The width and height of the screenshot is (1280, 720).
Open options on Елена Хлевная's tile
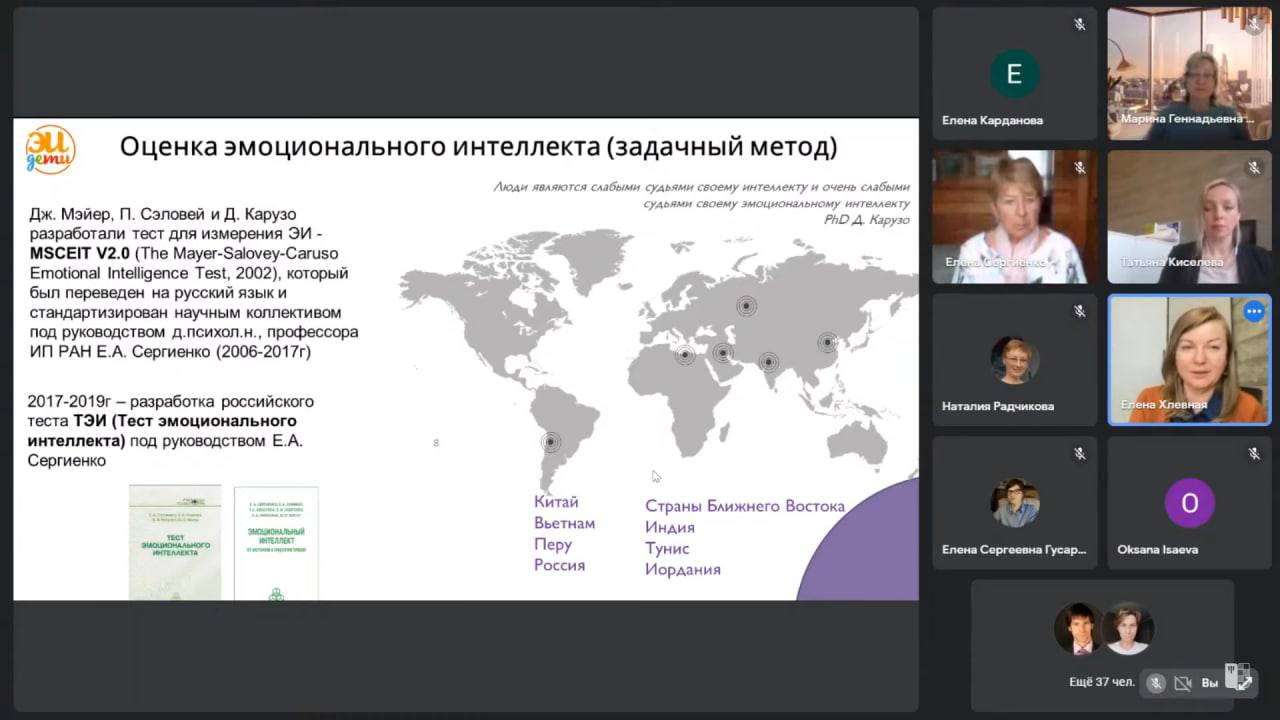click(x=1254, y=311)
